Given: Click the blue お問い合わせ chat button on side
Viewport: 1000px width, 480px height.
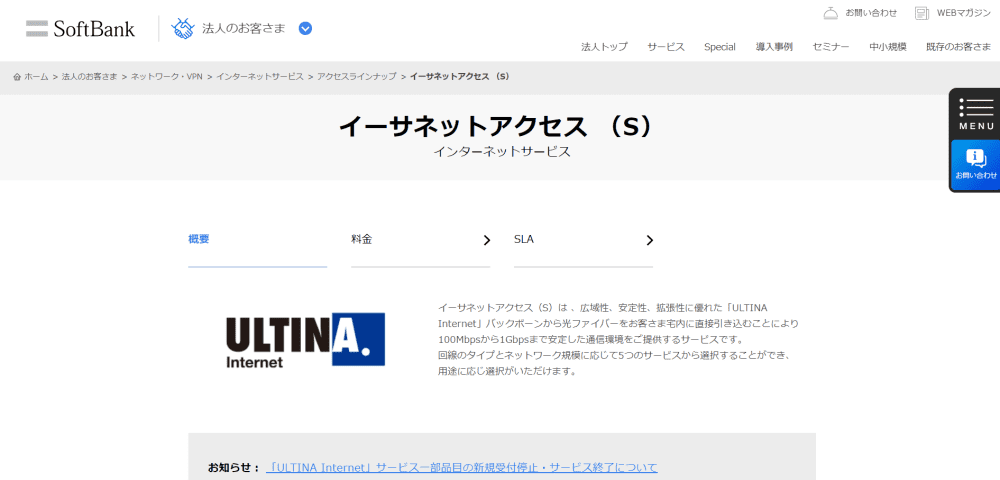Looking at the screenshot, I should (x=975, y=165).
